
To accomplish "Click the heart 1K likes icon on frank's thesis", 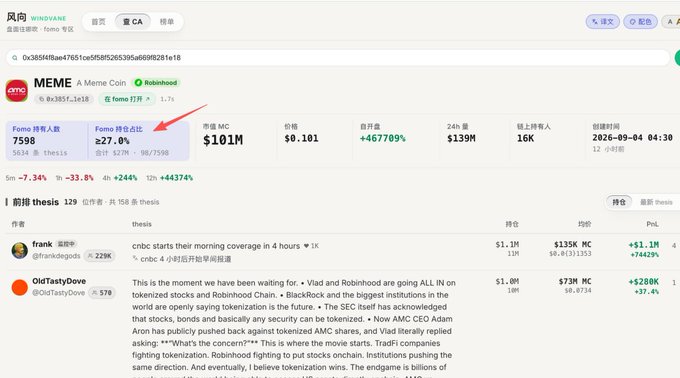I will click(311, 246).
